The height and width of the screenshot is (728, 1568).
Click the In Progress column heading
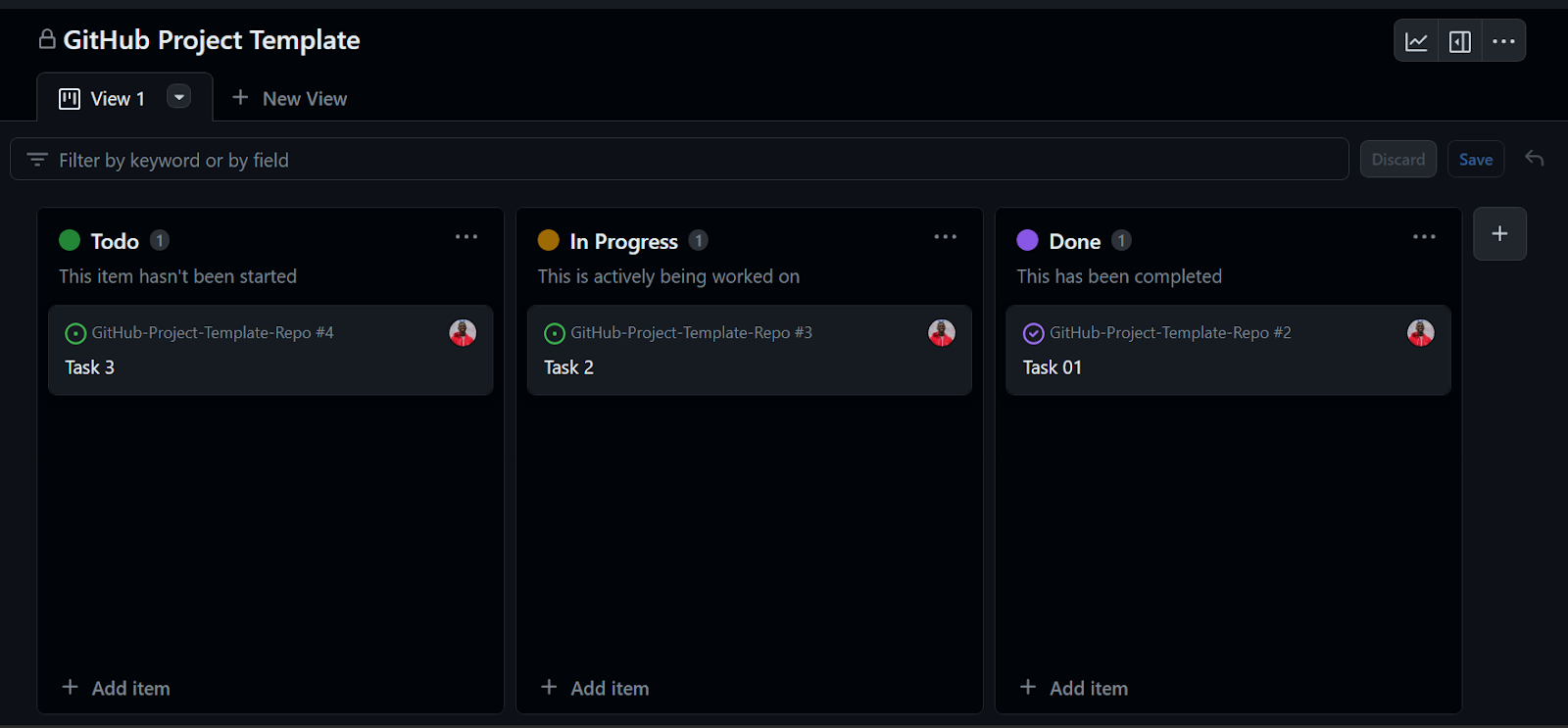[623, 241]
